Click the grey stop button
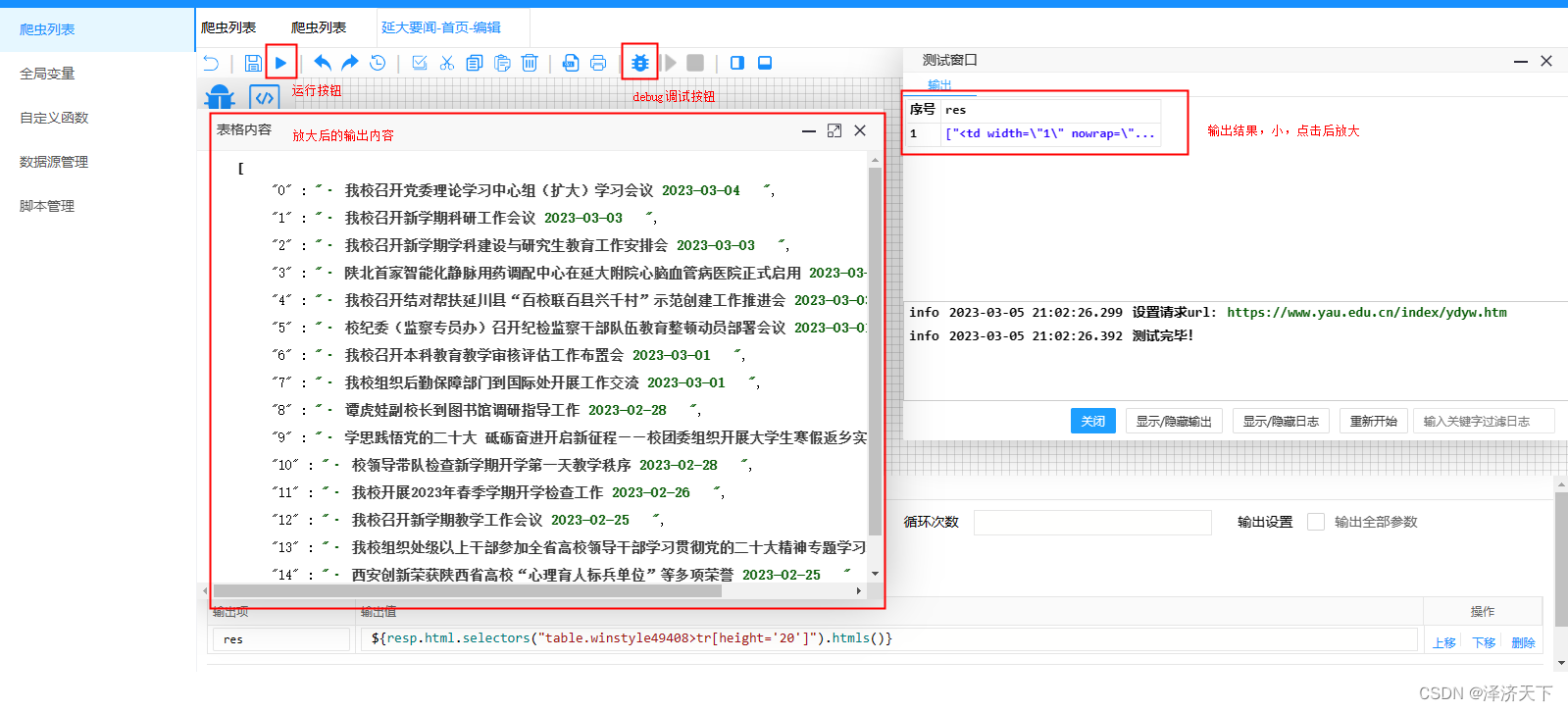 click(695, 63)
